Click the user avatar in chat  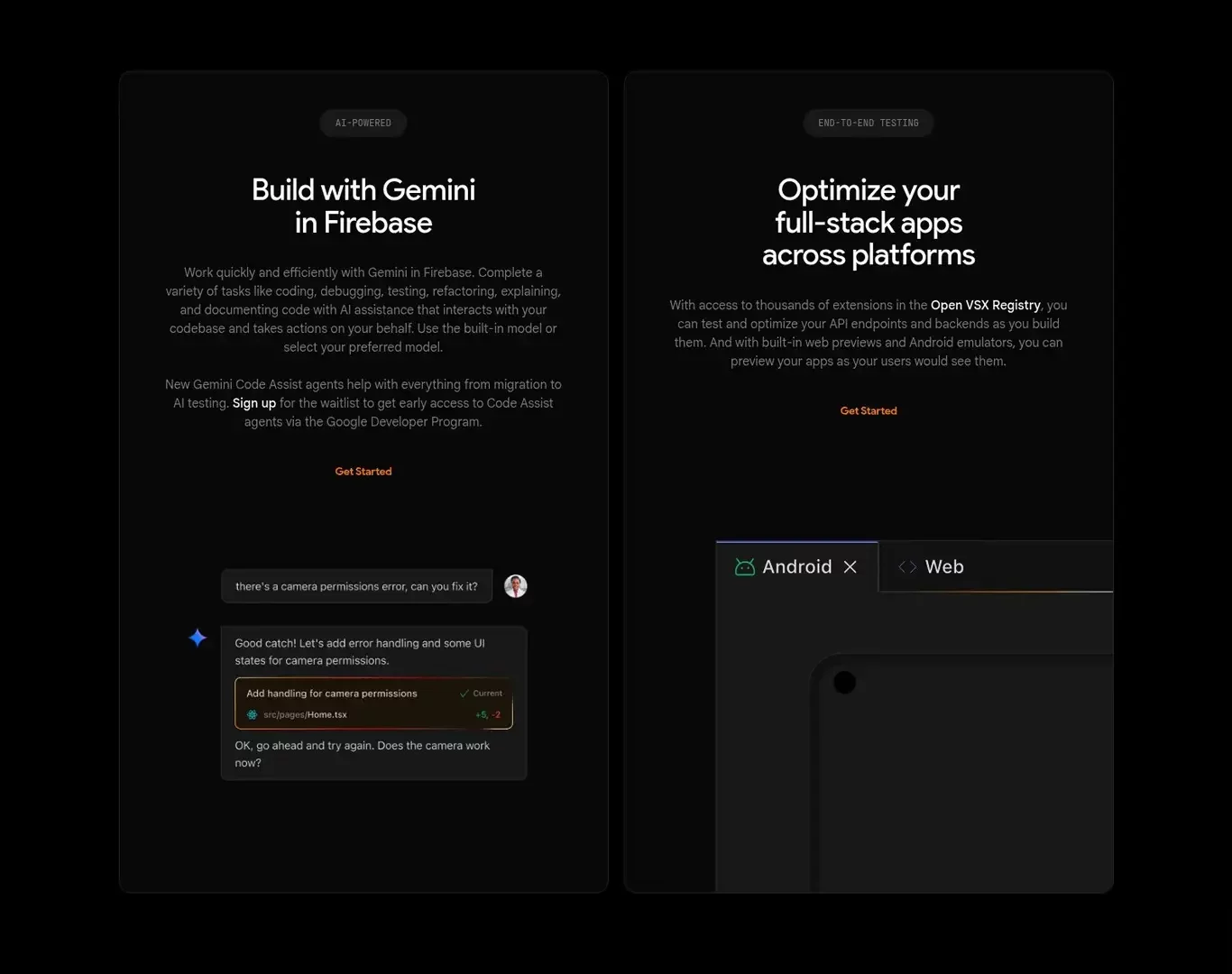(516, 586)
